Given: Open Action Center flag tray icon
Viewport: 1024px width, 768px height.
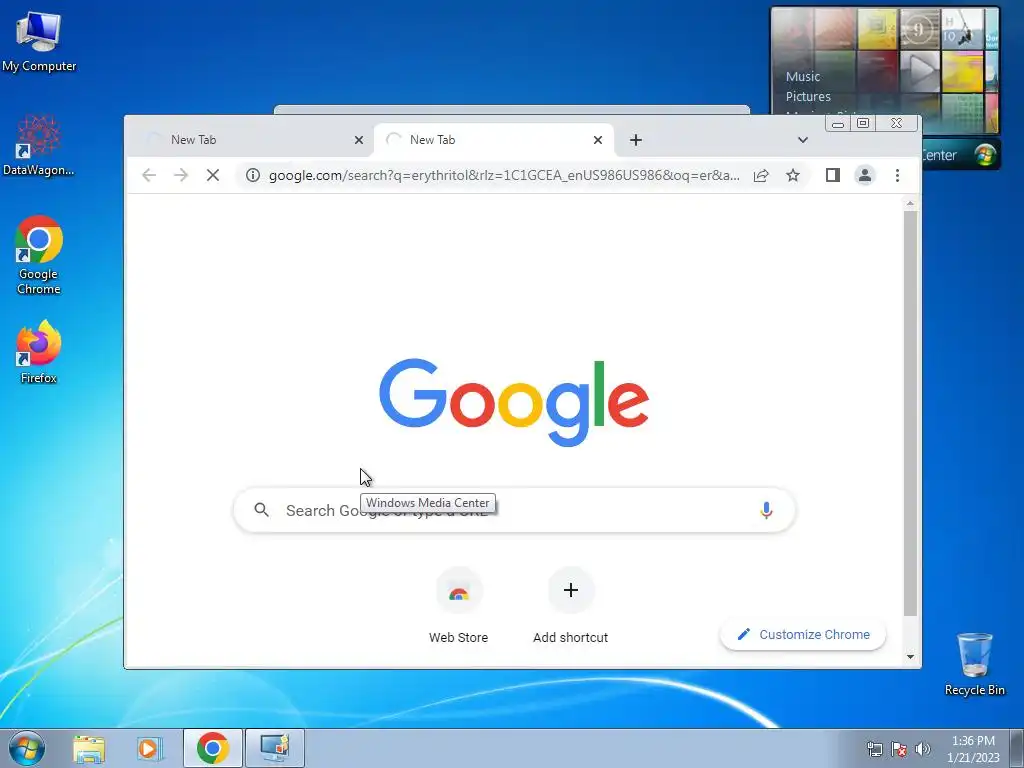Looking at the screenshot, I should click(x=899, y=749).
